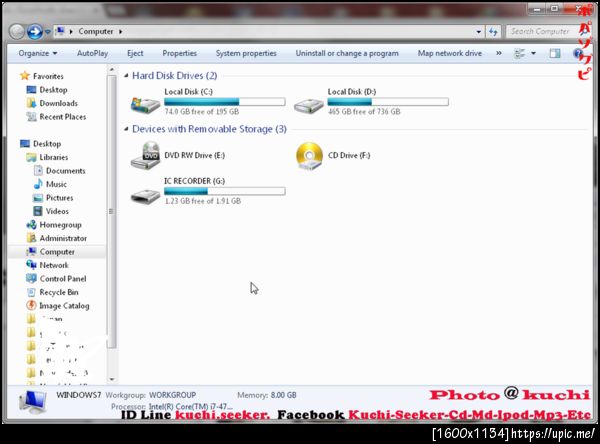Click the Documents library icon
The image size is (600, 444).
38,171
